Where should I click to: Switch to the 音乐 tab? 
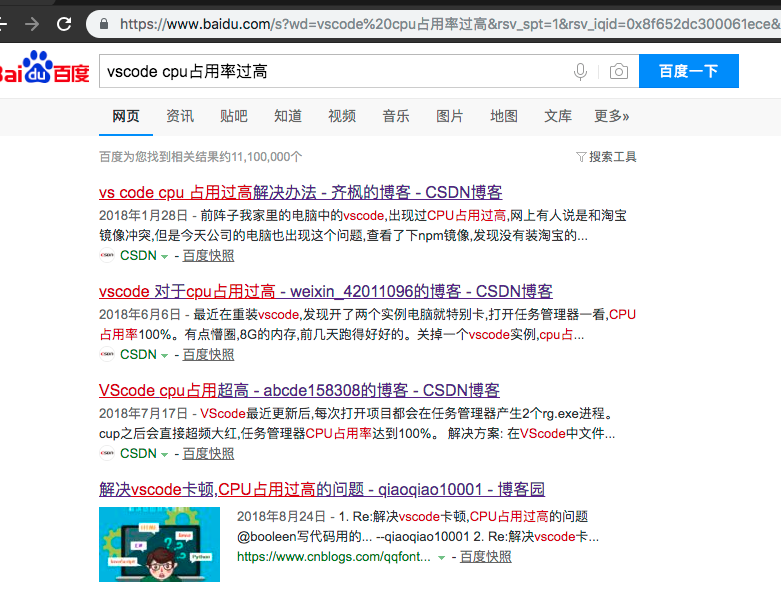[x=396, y=117]
